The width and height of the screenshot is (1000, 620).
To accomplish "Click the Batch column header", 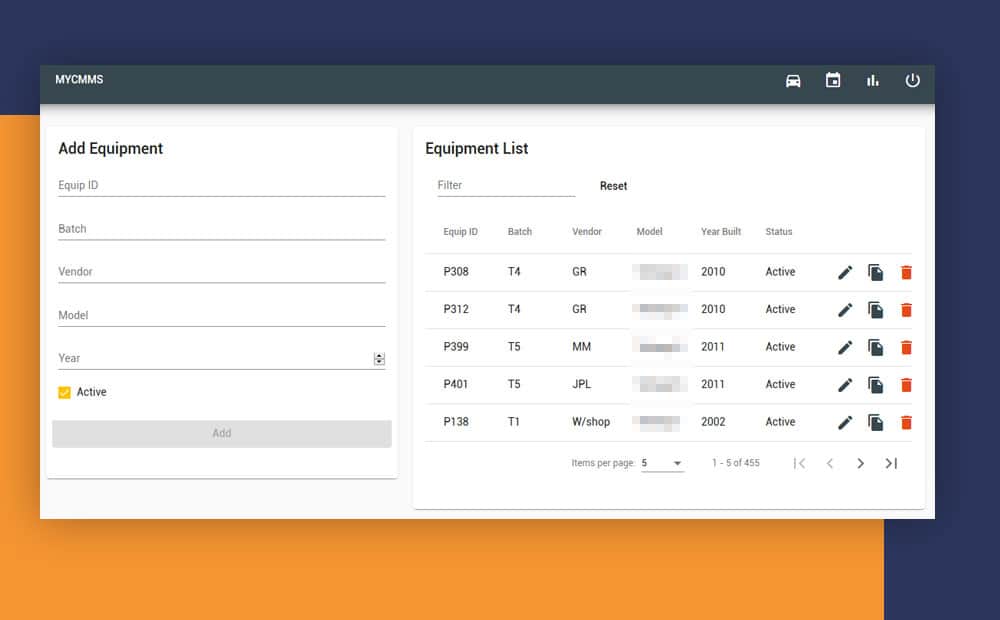I will click(520, 232).
